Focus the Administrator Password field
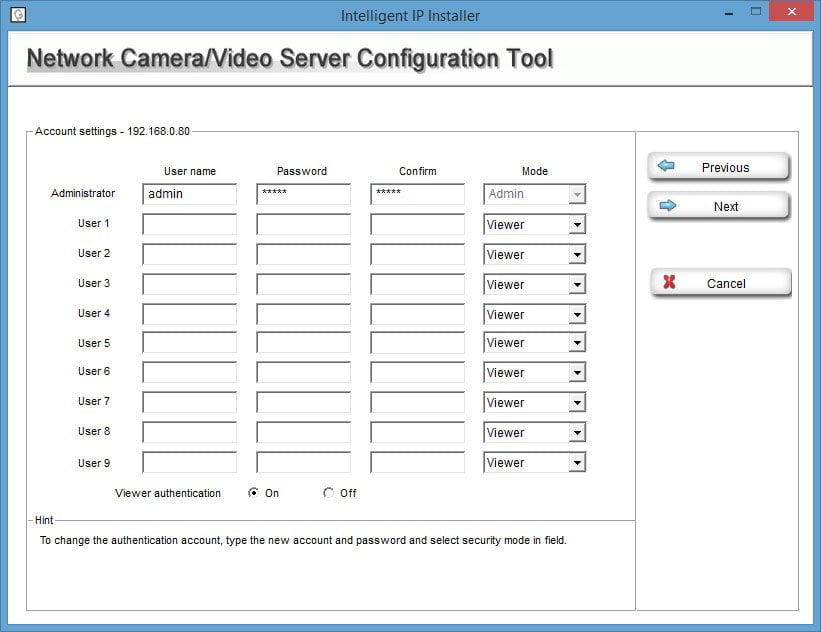 (303, 194)
